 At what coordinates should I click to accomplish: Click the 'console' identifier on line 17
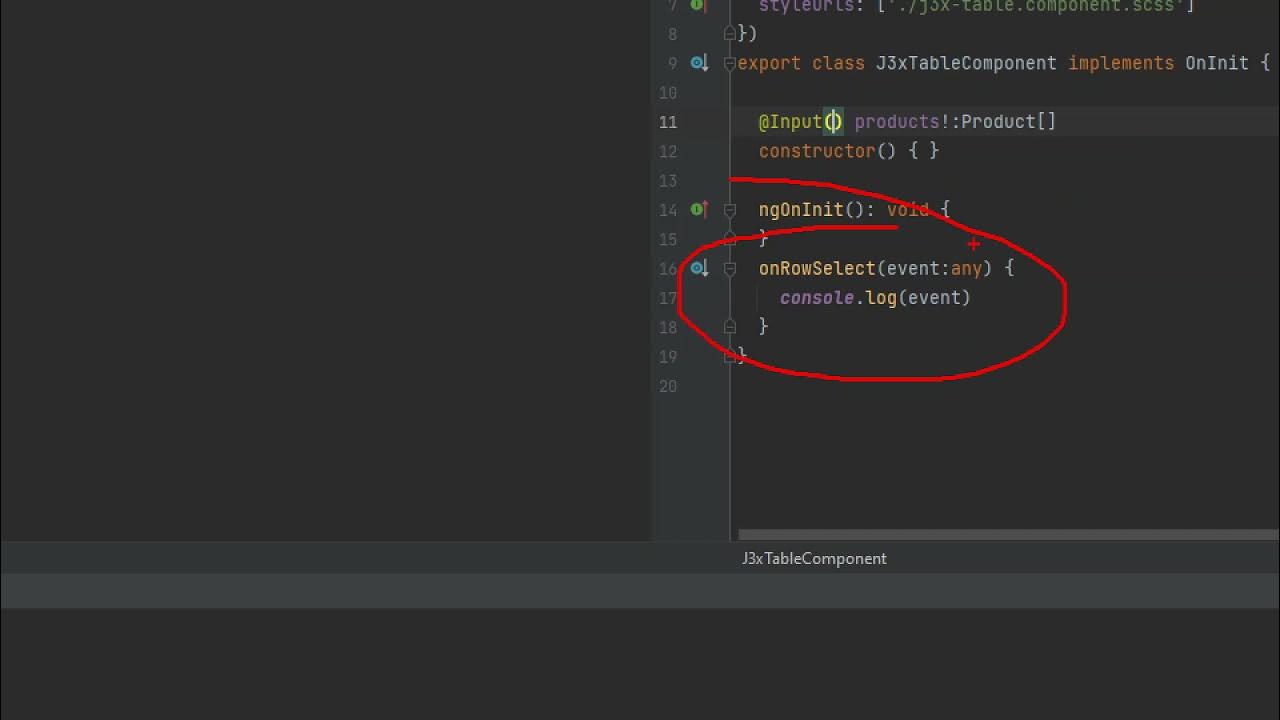(817, 298)
